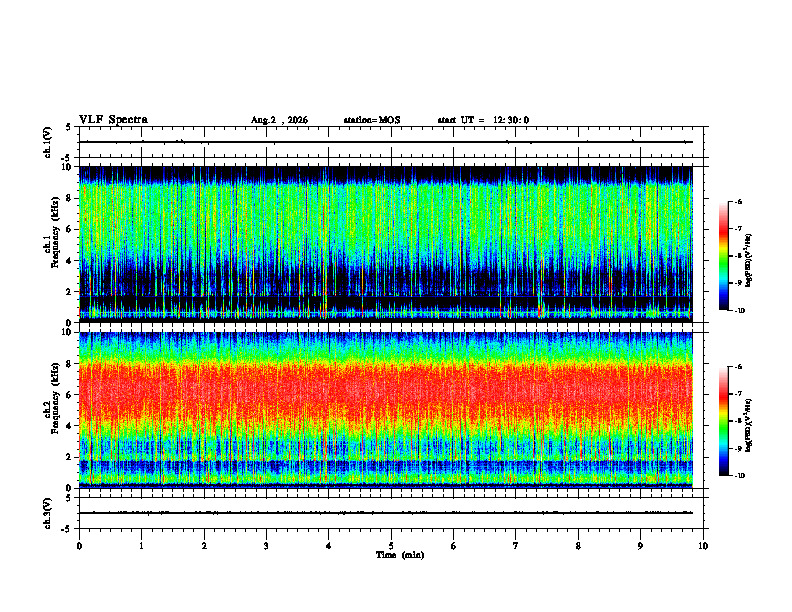The width and height of the screenshot is (792, 612).
Task: Click time axis tick label "3"
Action: tap(266, 546)
